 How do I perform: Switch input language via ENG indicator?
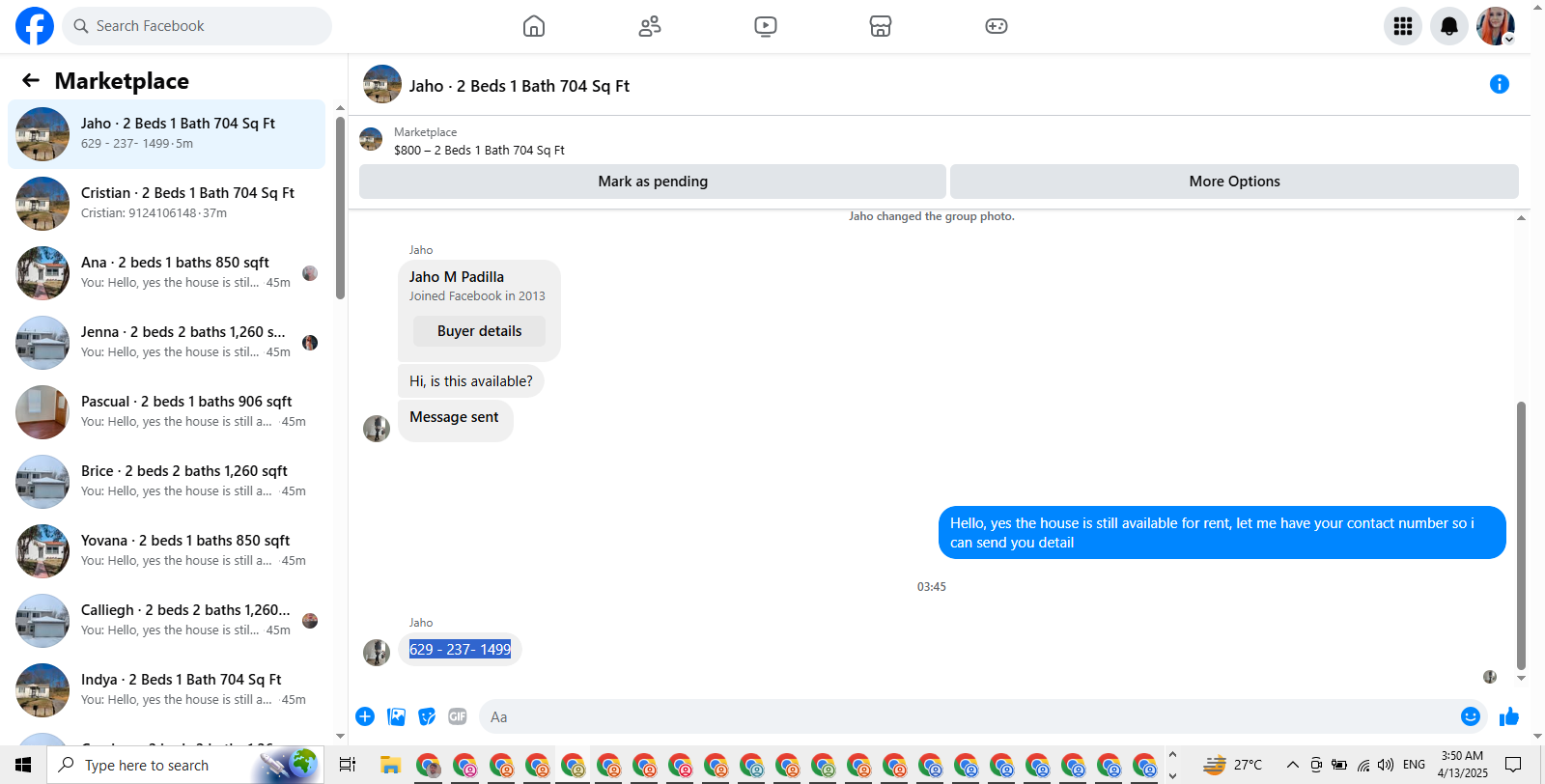tap(1414, 765)
